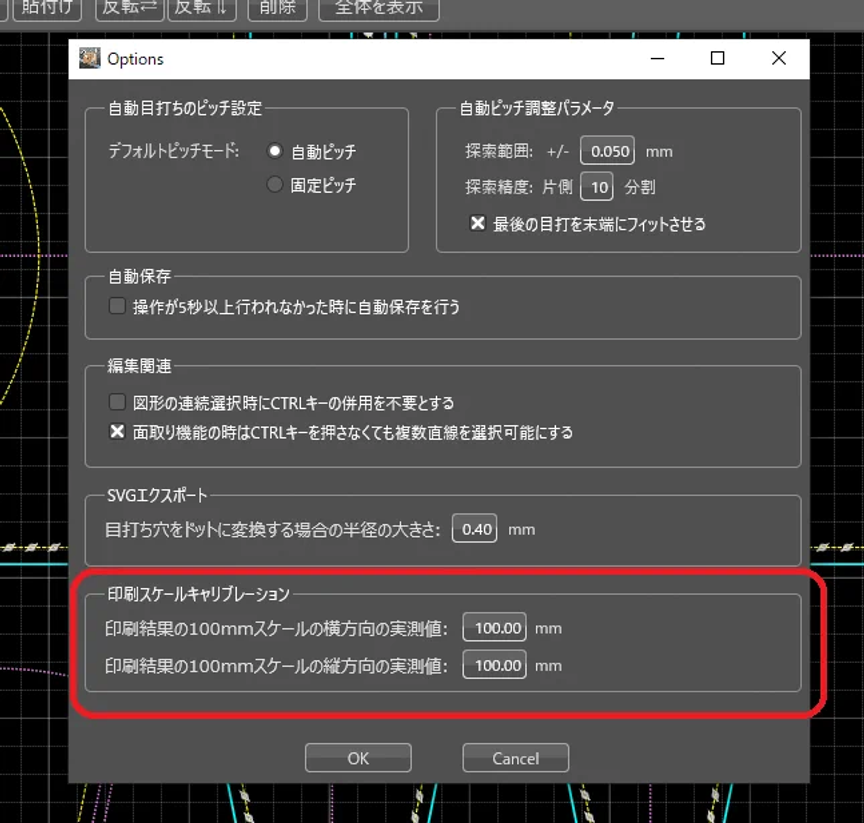The image size is (864, 823).
Task: Select the 固定ピッチ radio button
Action: [274, 184]
